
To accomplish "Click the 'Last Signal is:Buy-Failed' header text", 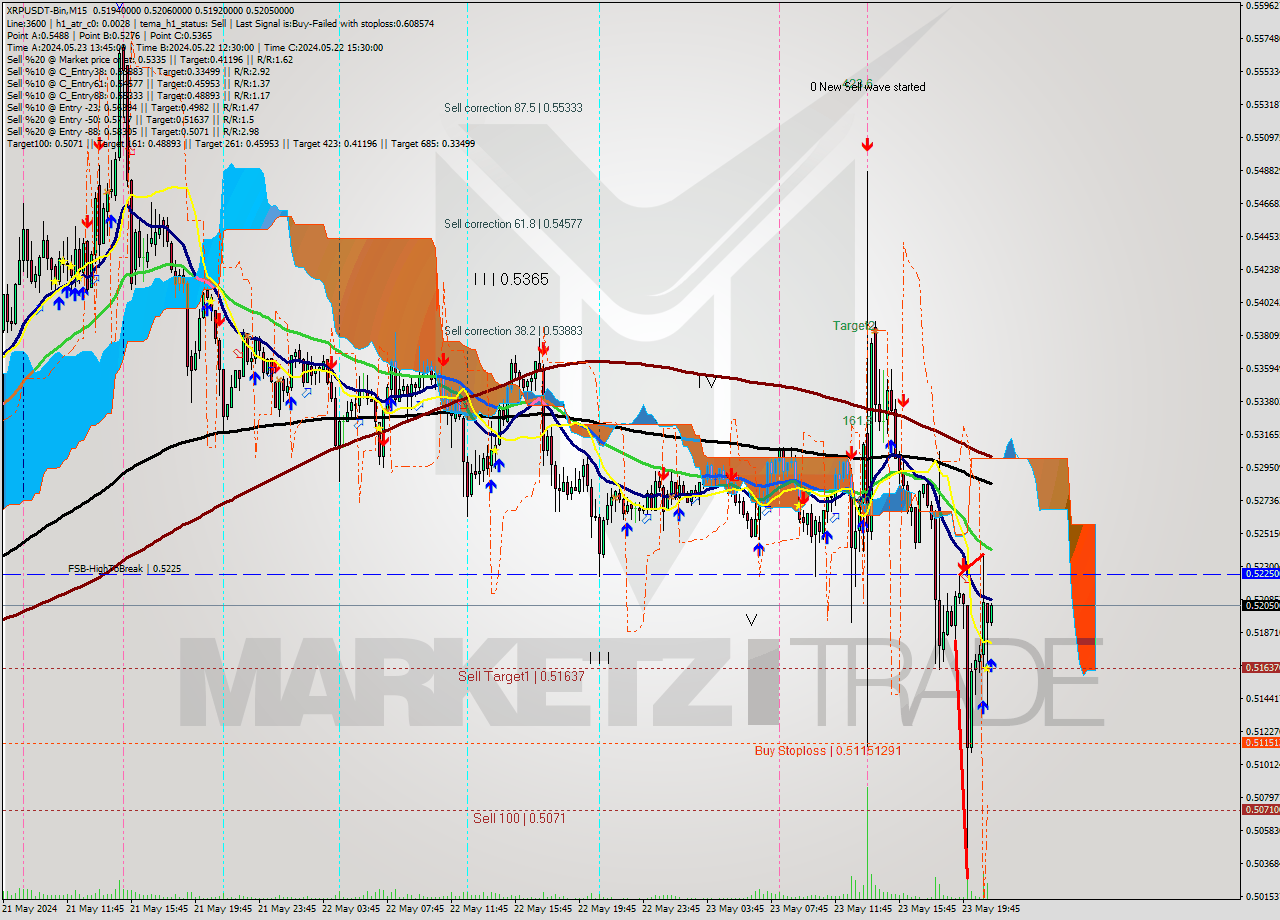I will click(287, 23).
